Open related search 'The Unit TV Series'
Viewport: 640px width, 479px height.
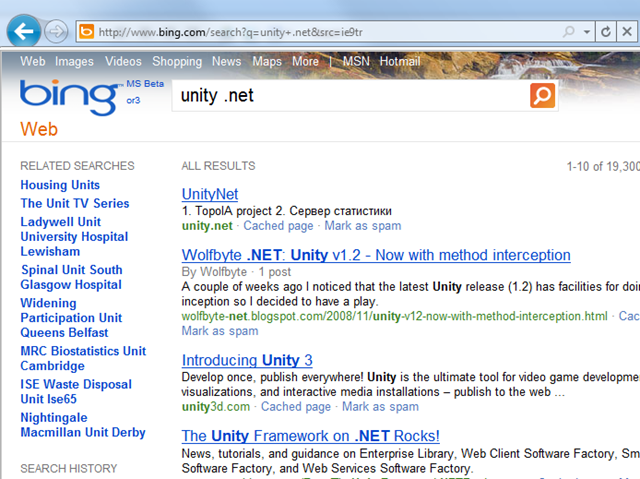pos(75,203)
